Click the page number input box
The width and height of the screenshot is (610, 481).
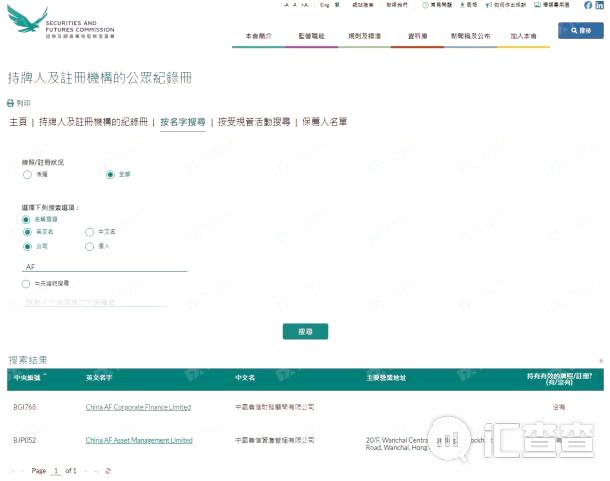click(x=56, y=471)
